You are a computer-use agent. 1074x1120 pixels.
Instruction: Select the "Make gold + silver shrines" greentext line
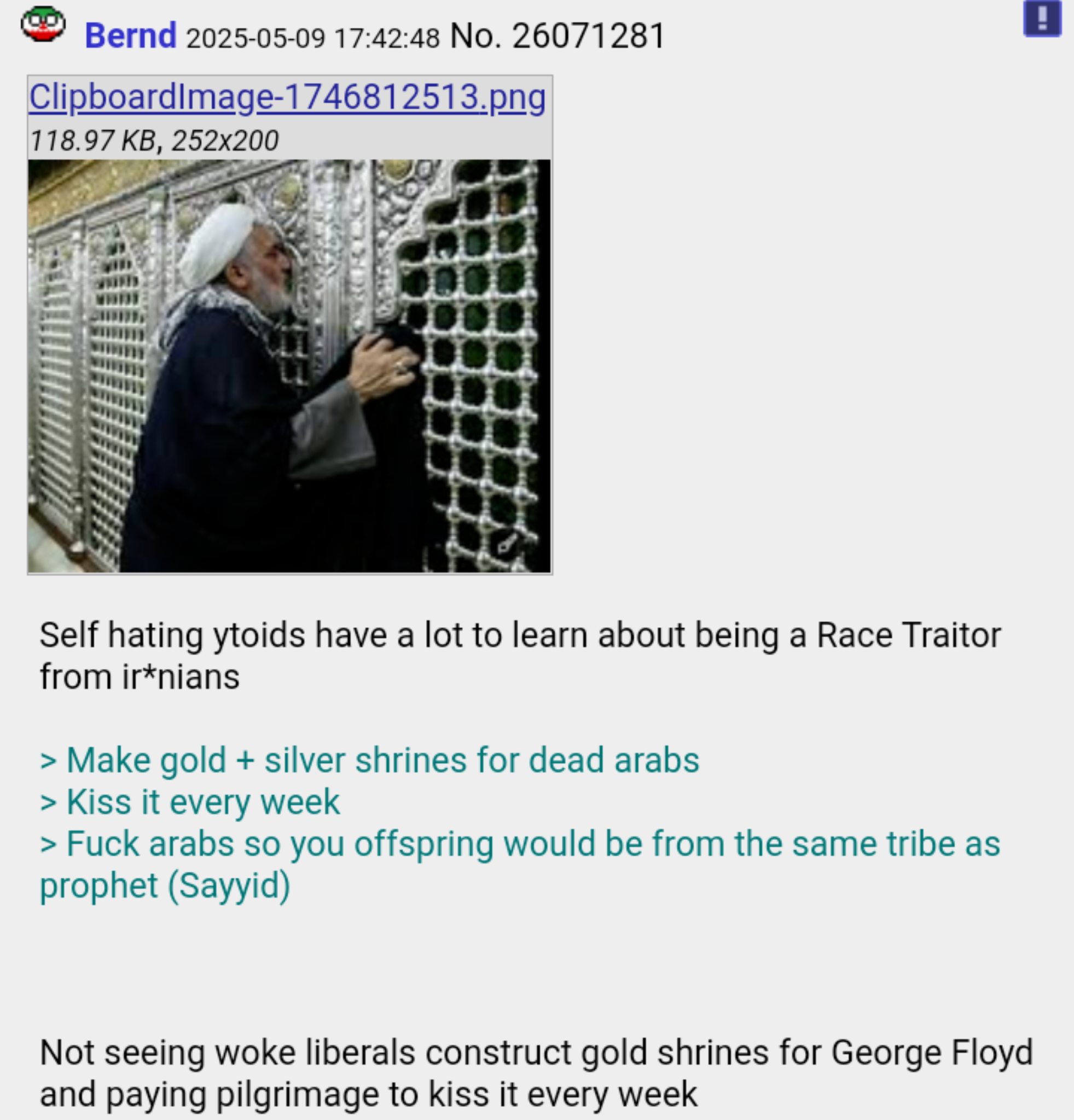[370, 760]
